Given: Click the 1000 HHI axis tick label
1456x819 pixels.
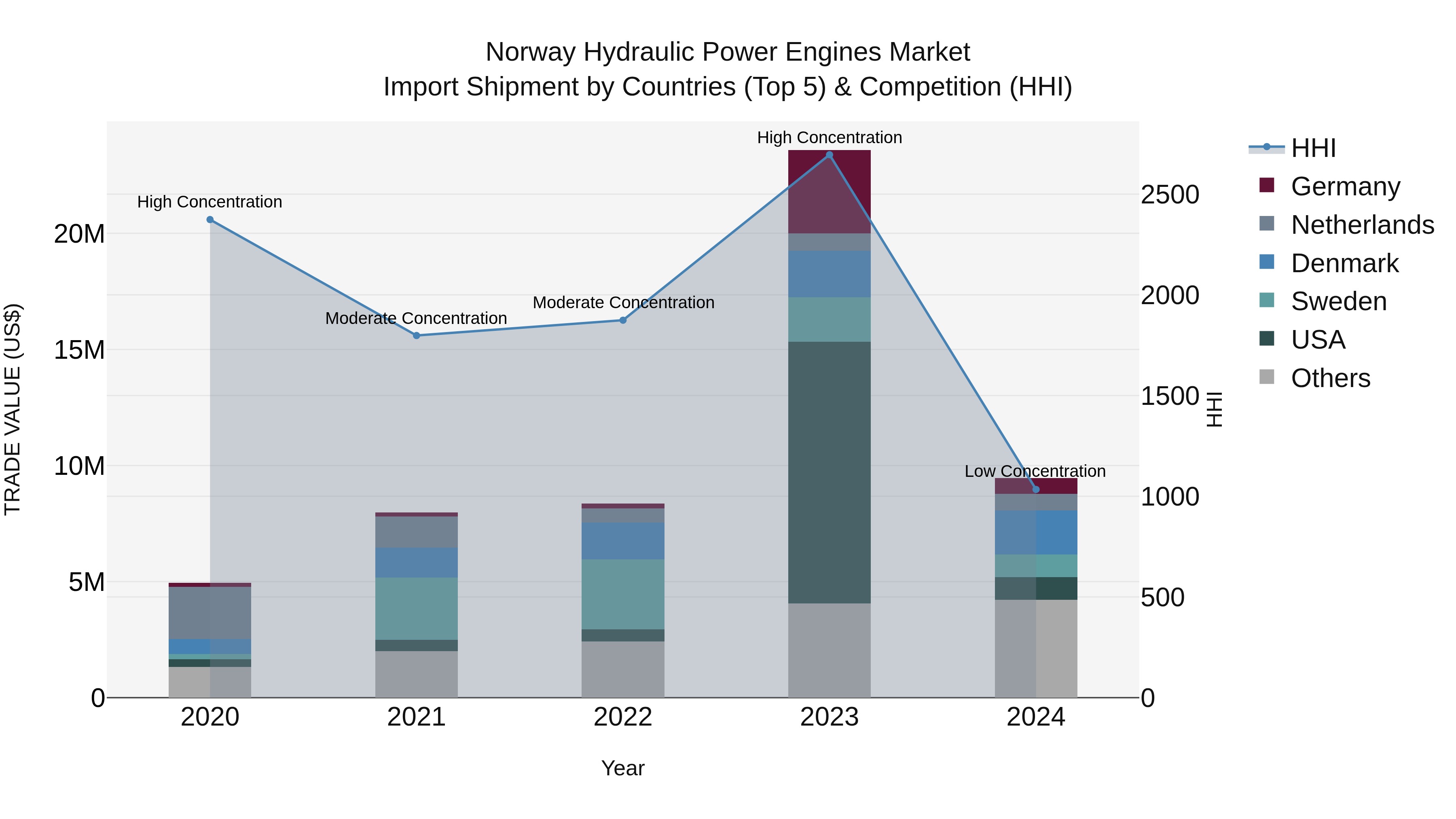Looking at the screenshot, I should coord(1170,497).
